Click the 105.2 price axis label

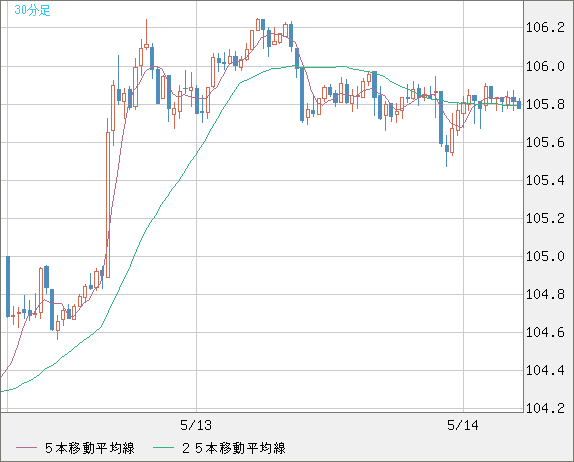tap(545, 219)
